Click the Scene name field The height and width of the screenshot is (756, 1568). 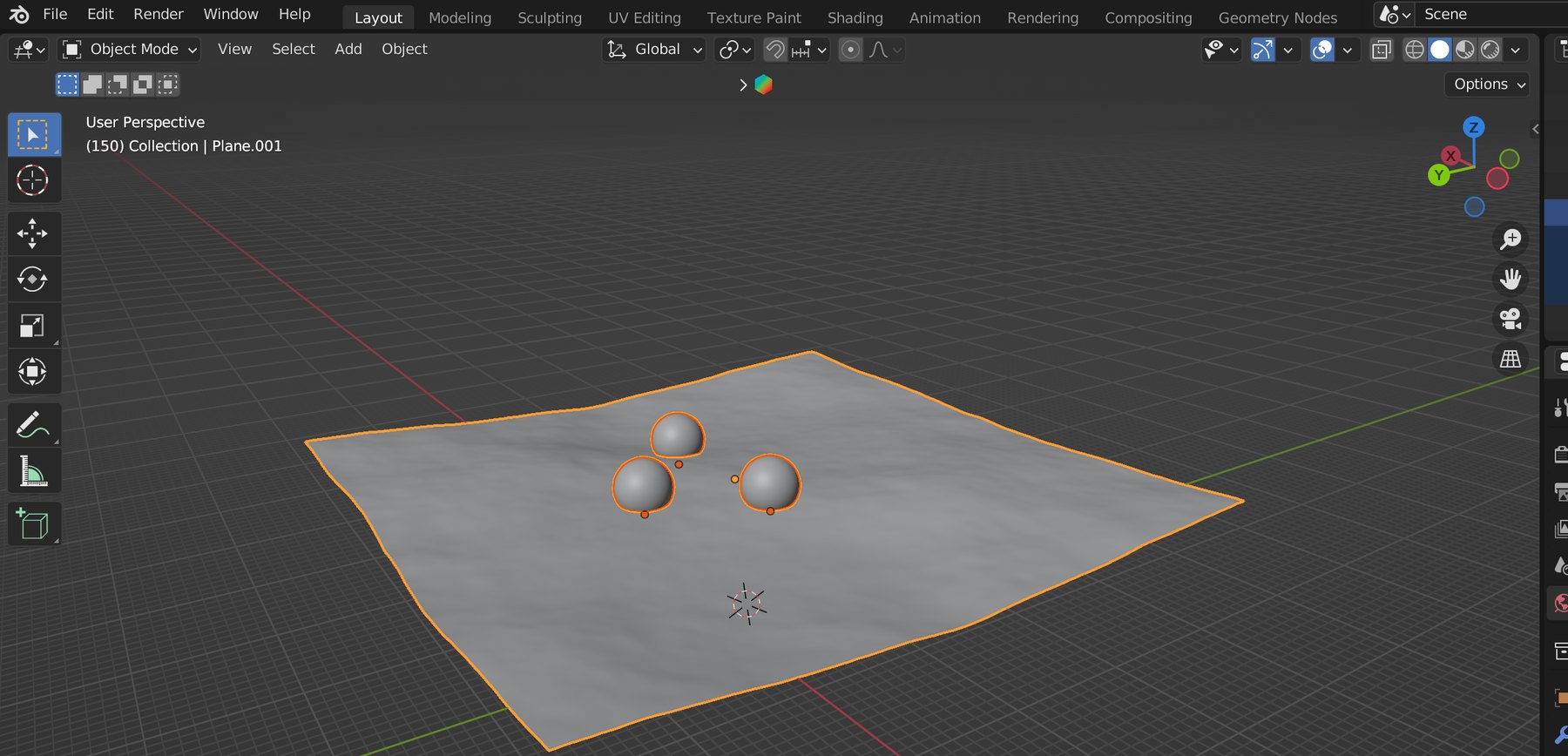coord(1491,15)
